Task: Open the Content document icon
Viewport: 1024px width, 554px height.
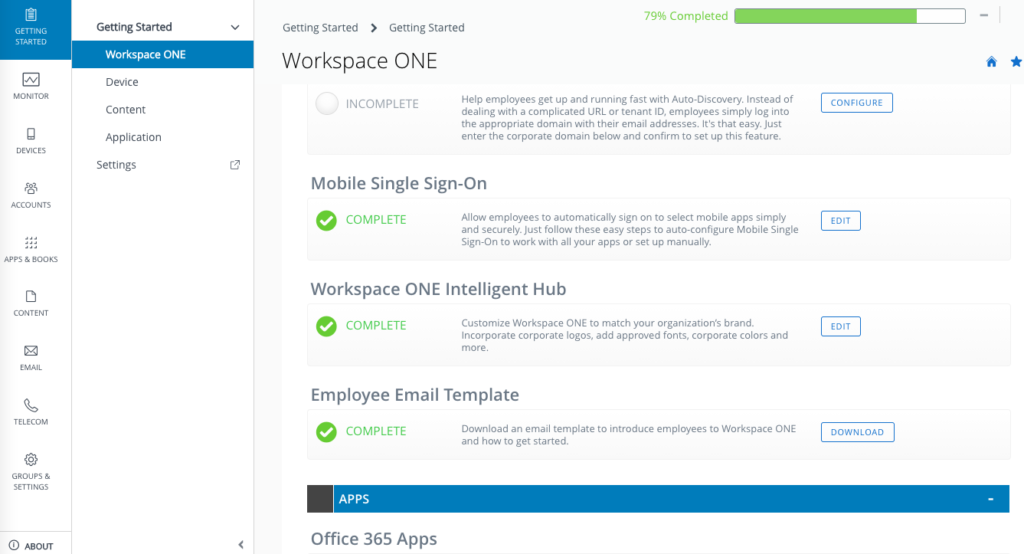Action: tap(31, 297)
